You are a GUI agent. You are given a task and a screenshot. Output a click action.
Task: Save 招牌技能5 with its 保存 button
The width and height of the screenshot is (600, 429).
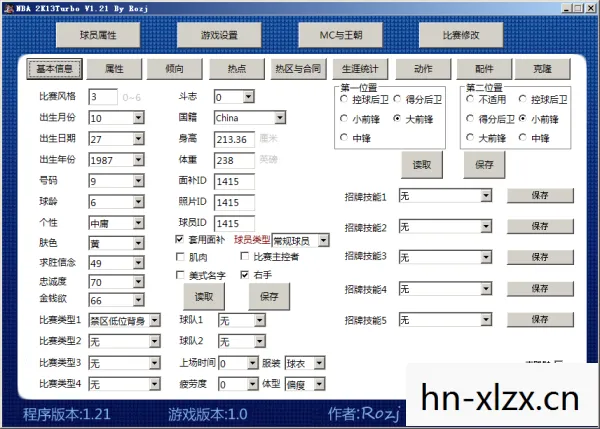coord(540,320)
